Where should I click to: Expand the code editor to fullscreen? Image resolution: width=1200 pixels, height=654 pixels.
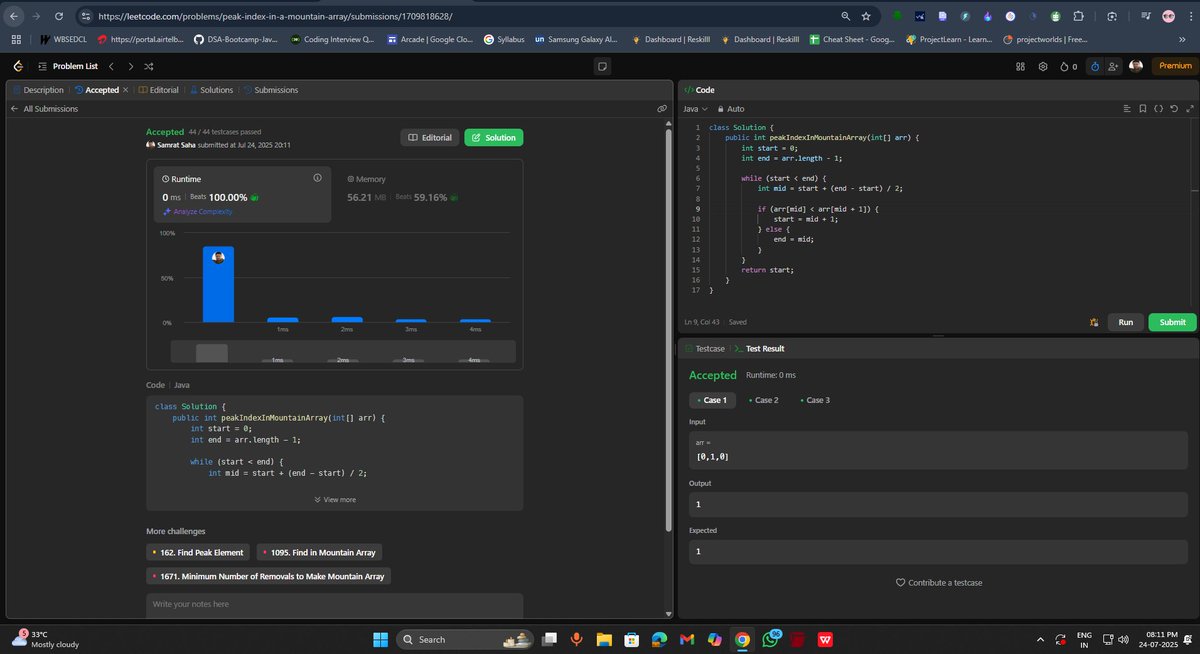coord(1189,108)
